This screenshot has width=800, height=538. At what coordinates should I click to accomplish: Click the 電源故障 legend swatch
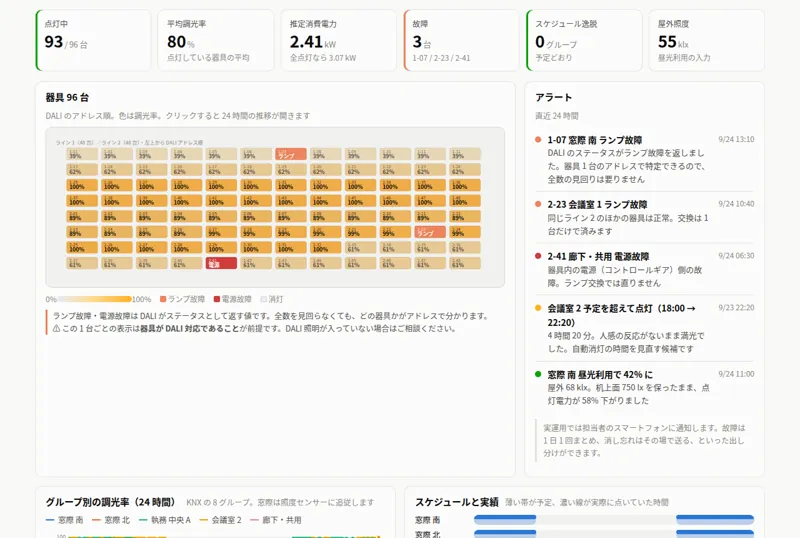[x=217, y=299]
